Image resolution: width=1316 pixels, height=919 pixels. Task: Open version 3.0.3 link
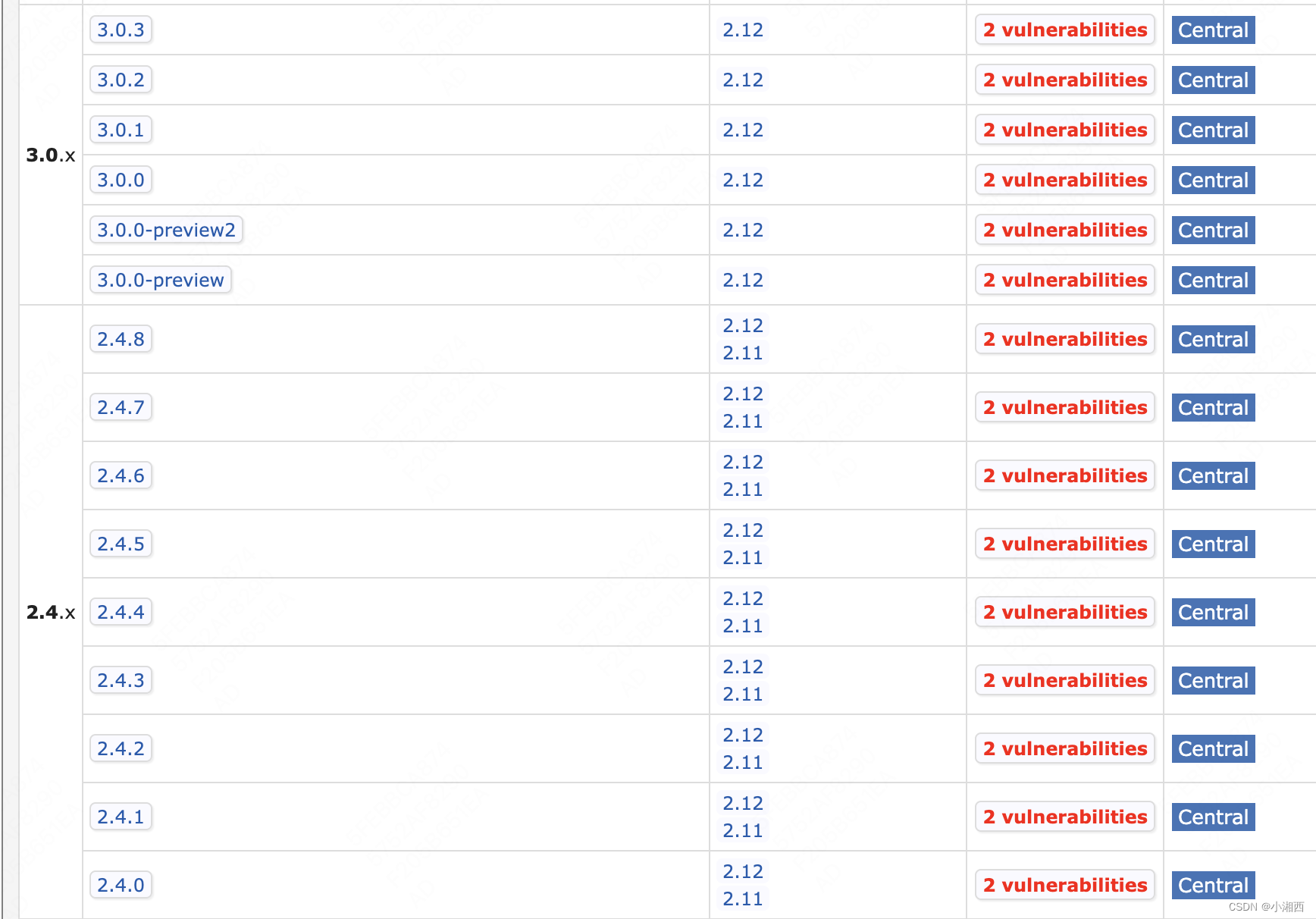coord(121,30)
